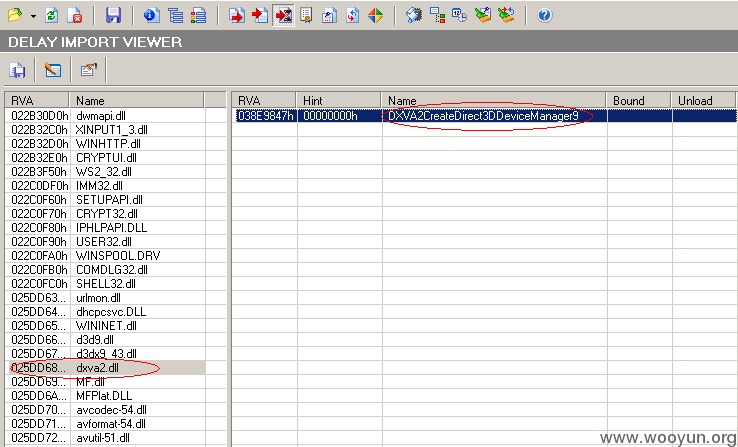Viewport: 738px width, 447px height.
Task: Select WINHTTP.dll row
Action: 105,144
